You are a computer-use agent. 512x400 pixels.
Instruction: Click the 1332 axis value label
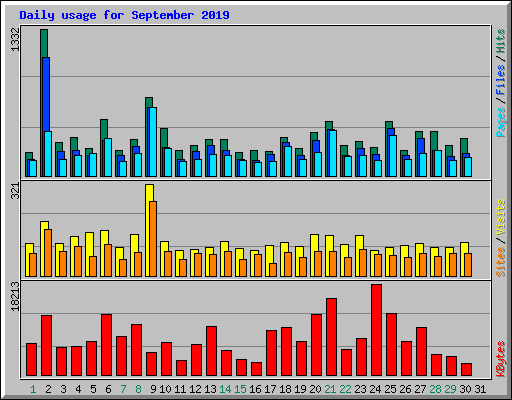(x=15, y=40)
